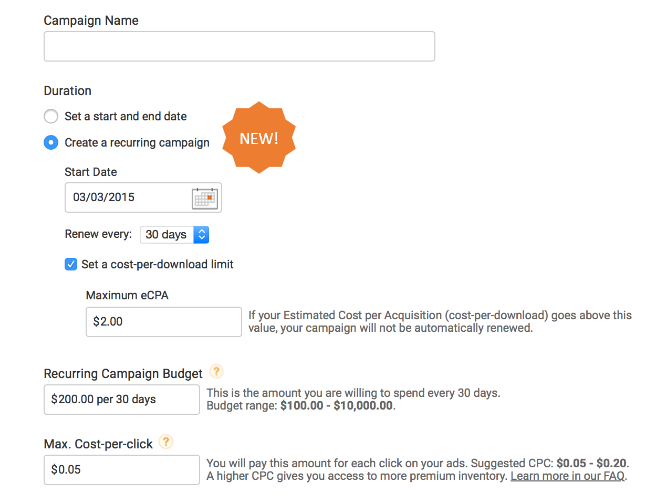Click the 'Recurring Campaign Budget' text label

point(123,374)
